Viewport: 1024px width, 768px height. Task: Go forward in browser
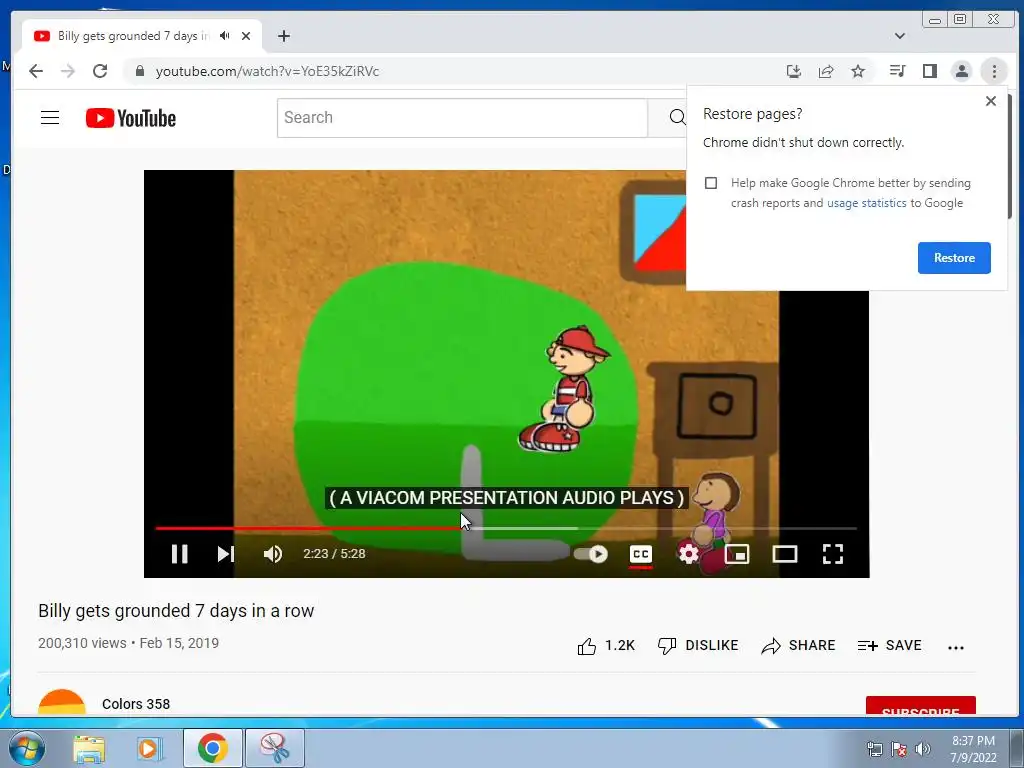pyautogui.click(x=68, y=71)
